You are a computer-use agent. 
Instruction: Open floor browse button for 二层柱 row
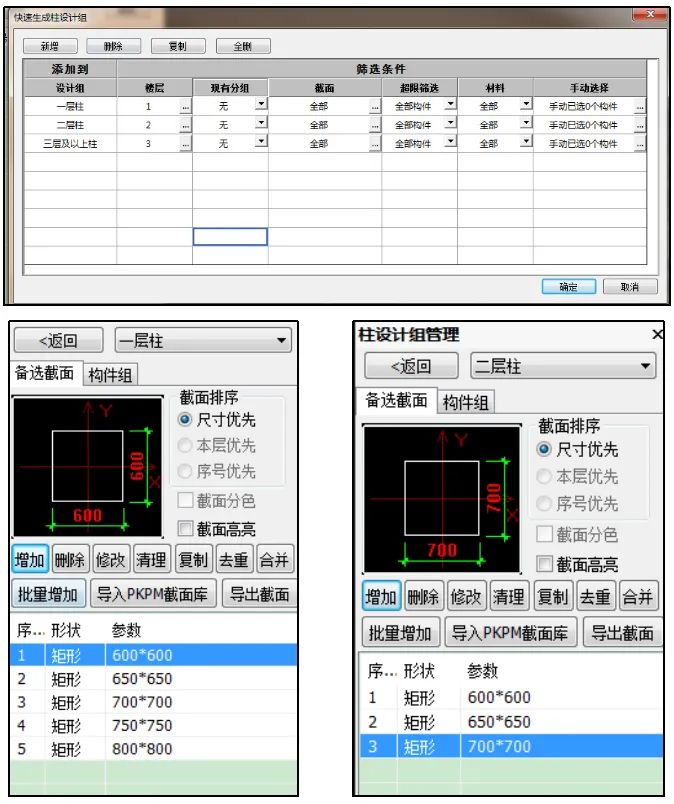tap(186, 125)
